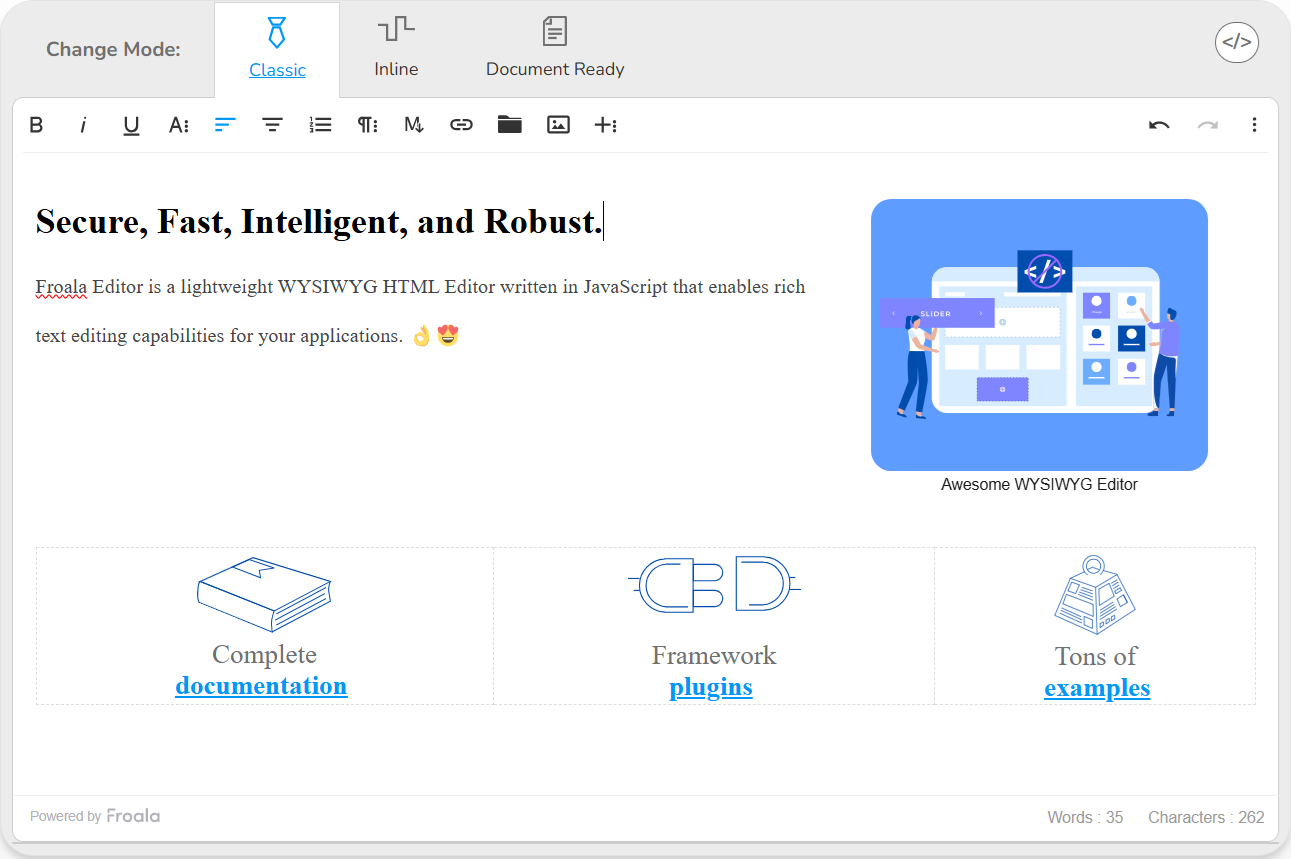Undo the last edit
This screenshot has width=1291, height=859.
point(1159,124)
